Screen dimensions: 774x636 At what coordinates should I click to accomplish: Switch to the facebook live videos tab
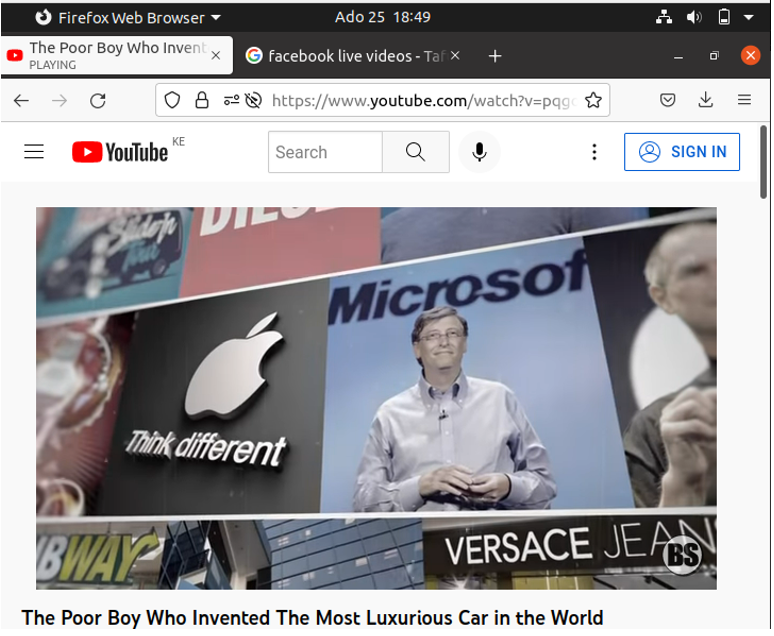[x=353, y=56]
